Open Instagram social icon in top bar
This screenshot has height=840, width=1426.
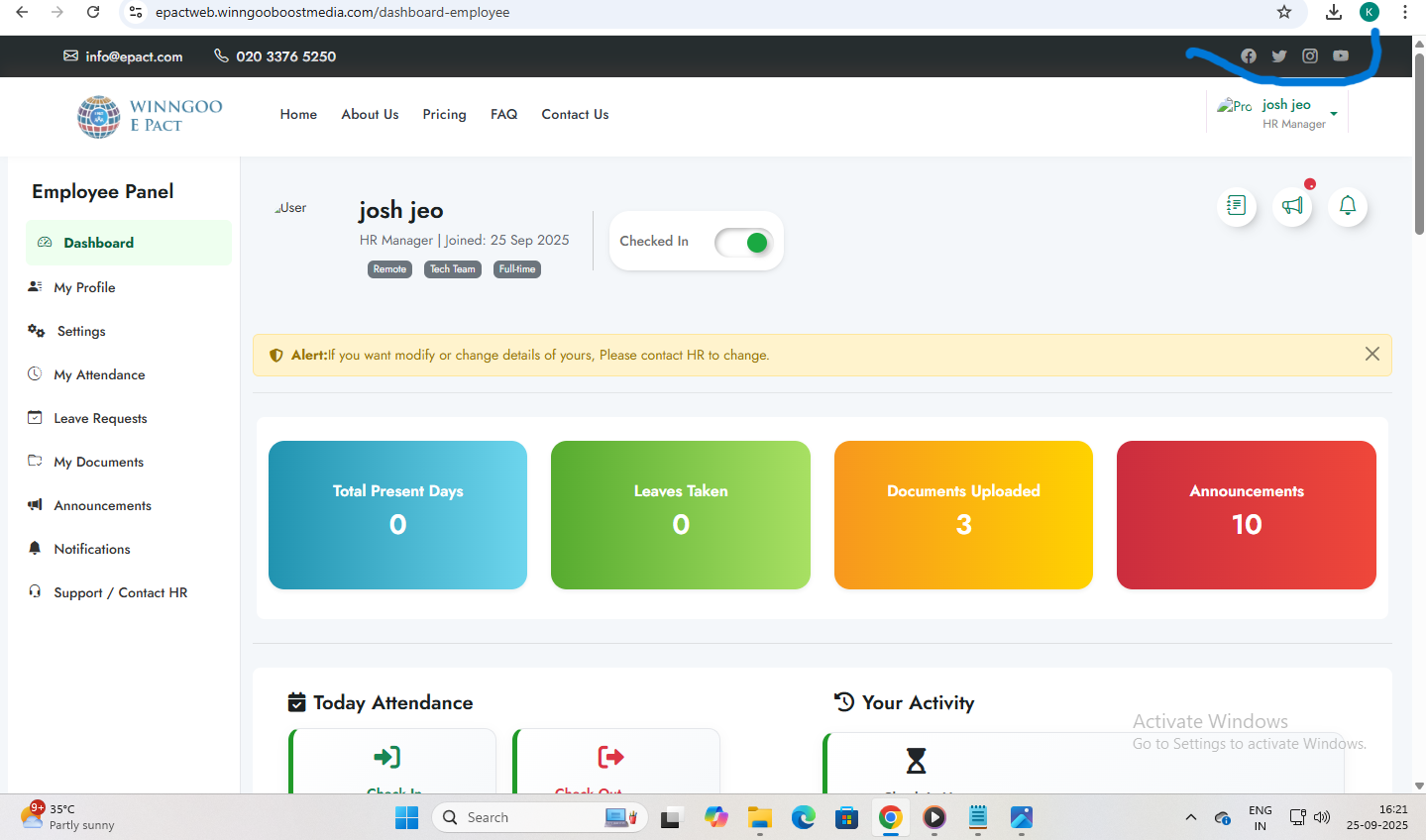(1310, 56)
